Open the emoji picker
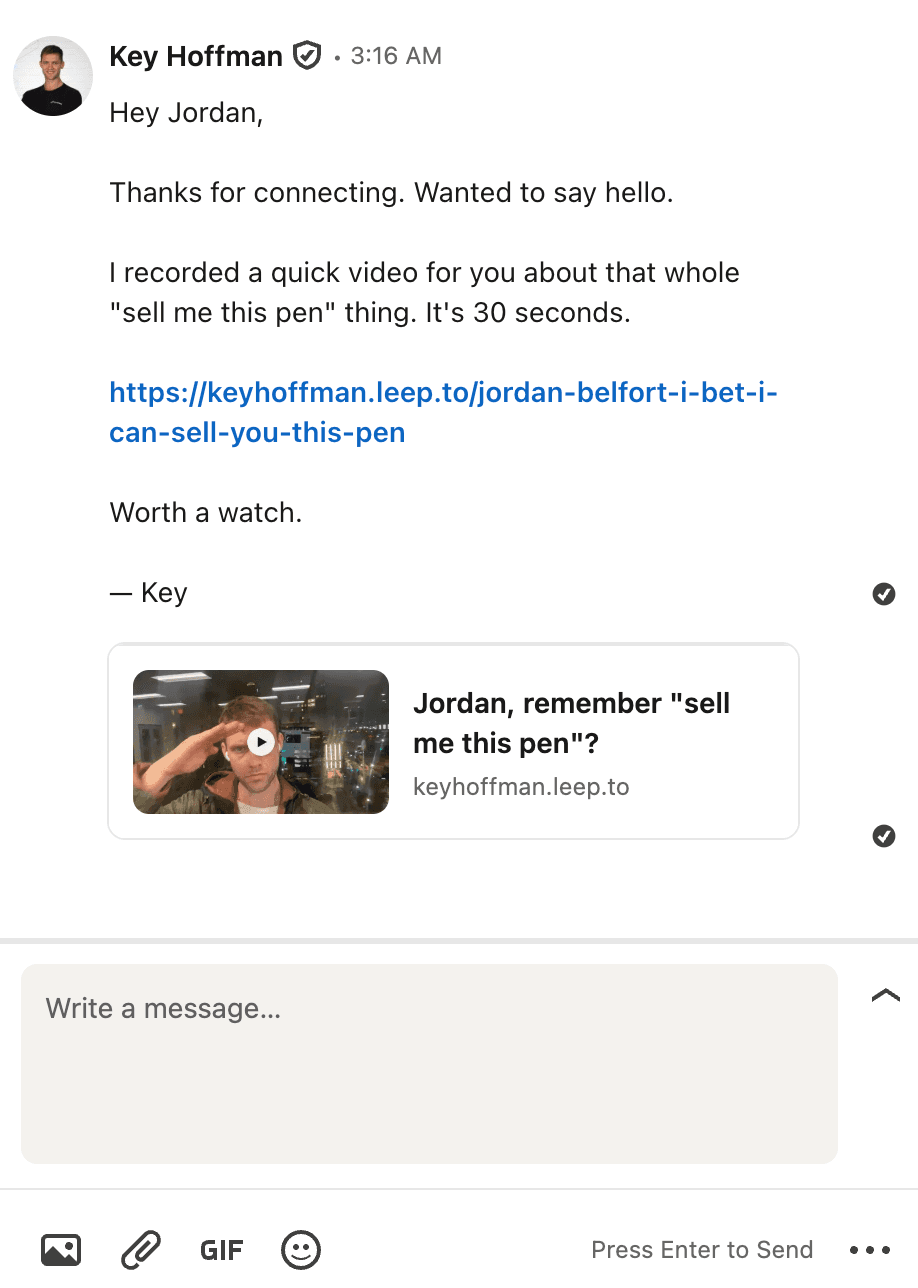 (x=300, y=1249)
